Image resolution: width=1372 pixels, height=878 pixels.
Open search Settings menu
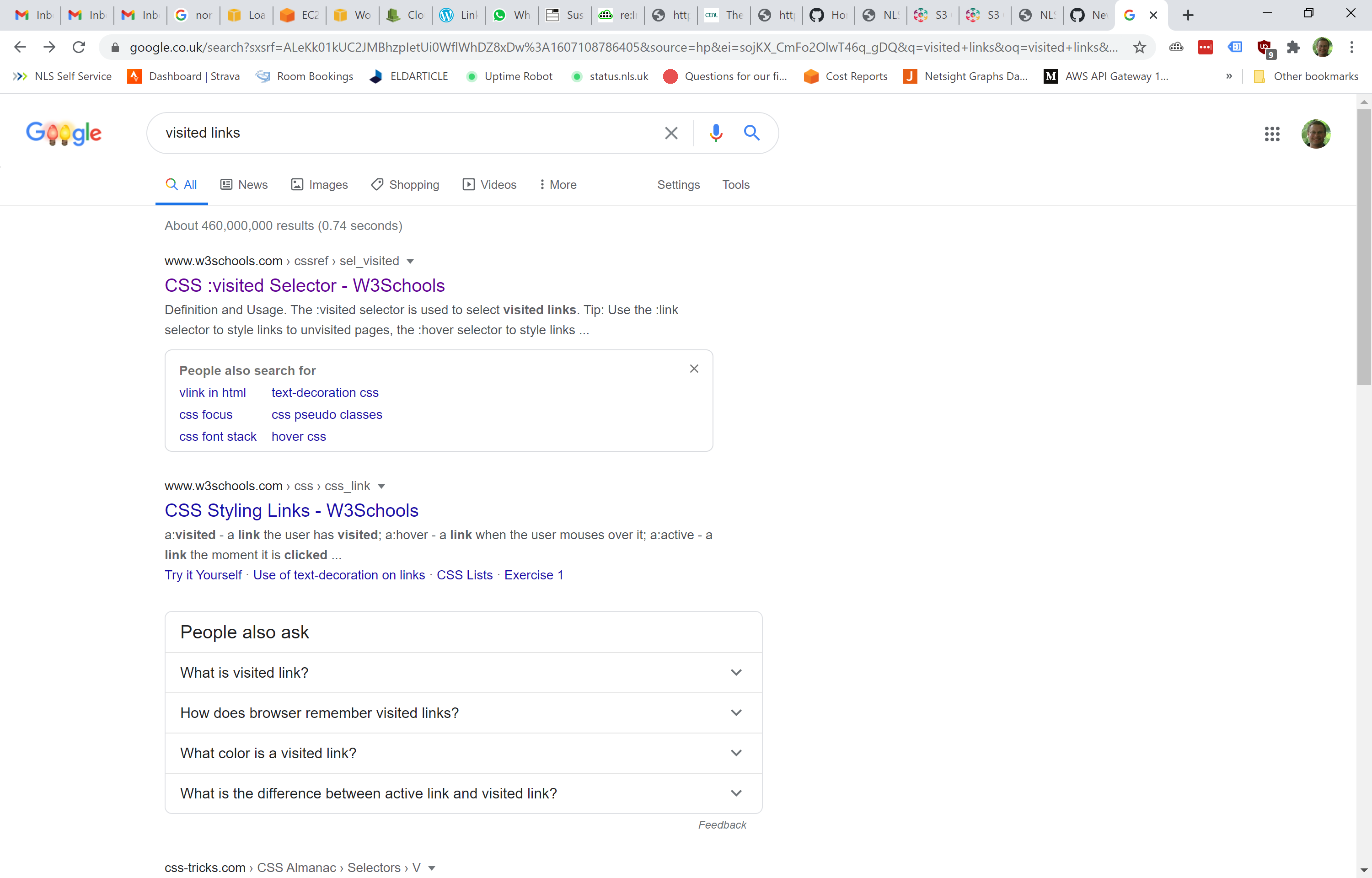tap(678, 185)
